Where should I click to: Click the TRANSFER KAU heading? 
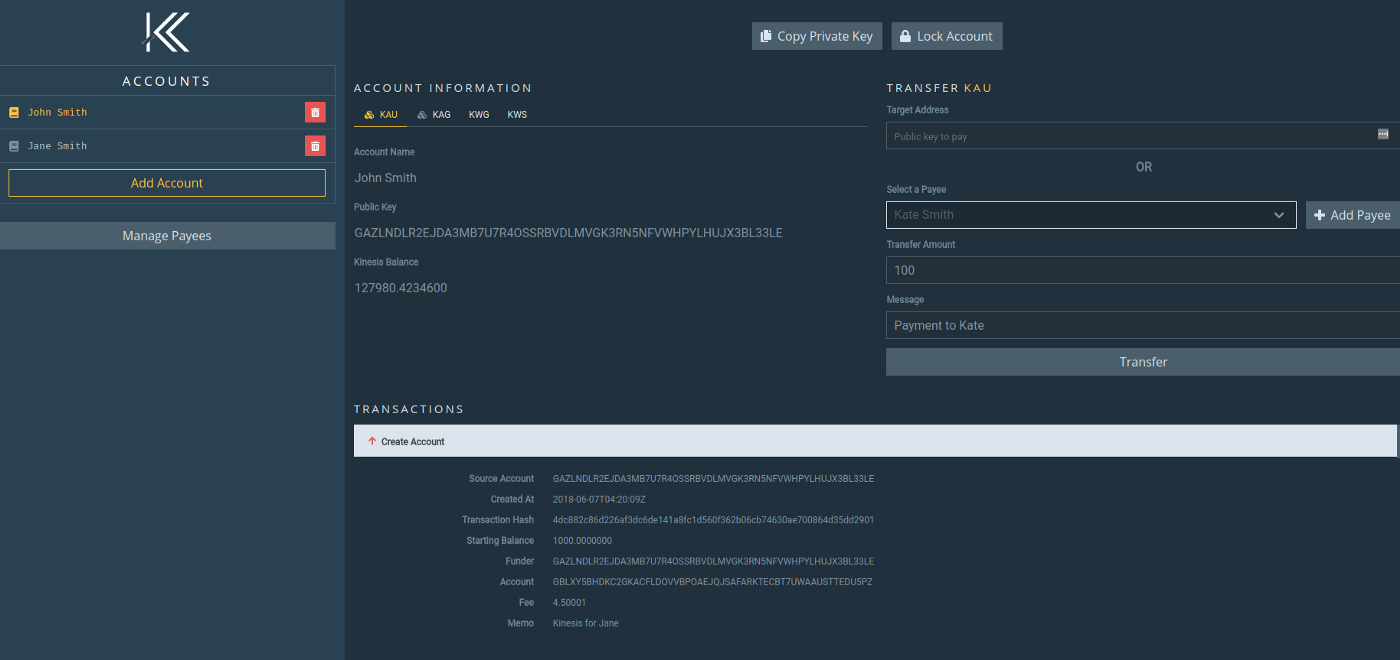[x=939, y=88]
